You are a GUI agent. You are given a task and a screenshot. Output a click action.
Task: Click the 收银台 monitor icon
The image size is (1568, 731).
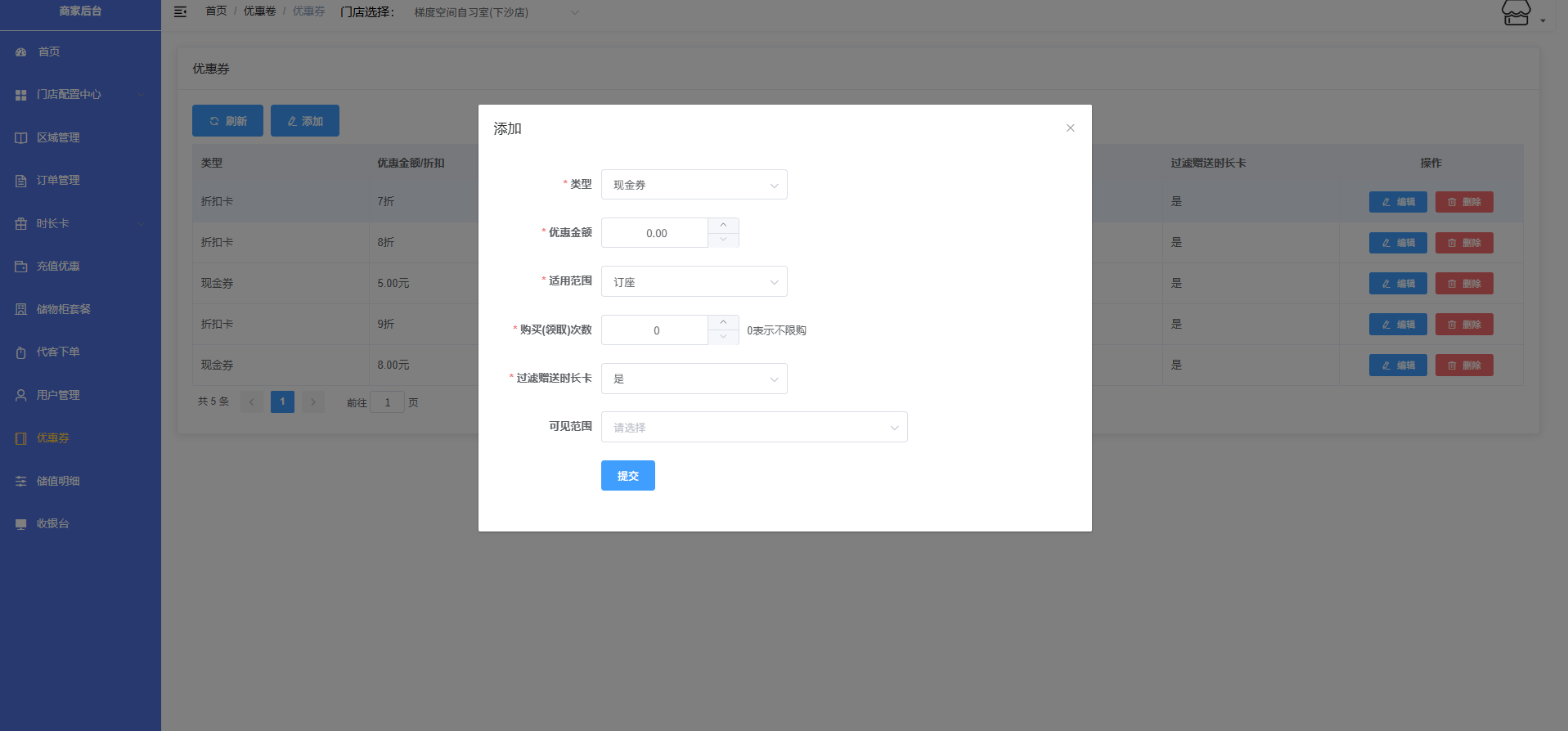21,524
